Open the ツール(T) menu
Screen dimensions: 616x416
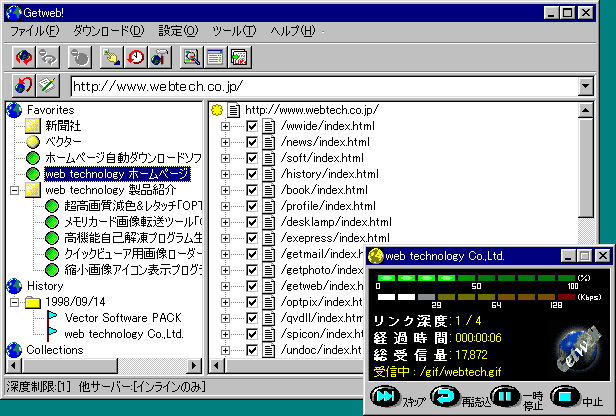[234, 31]
